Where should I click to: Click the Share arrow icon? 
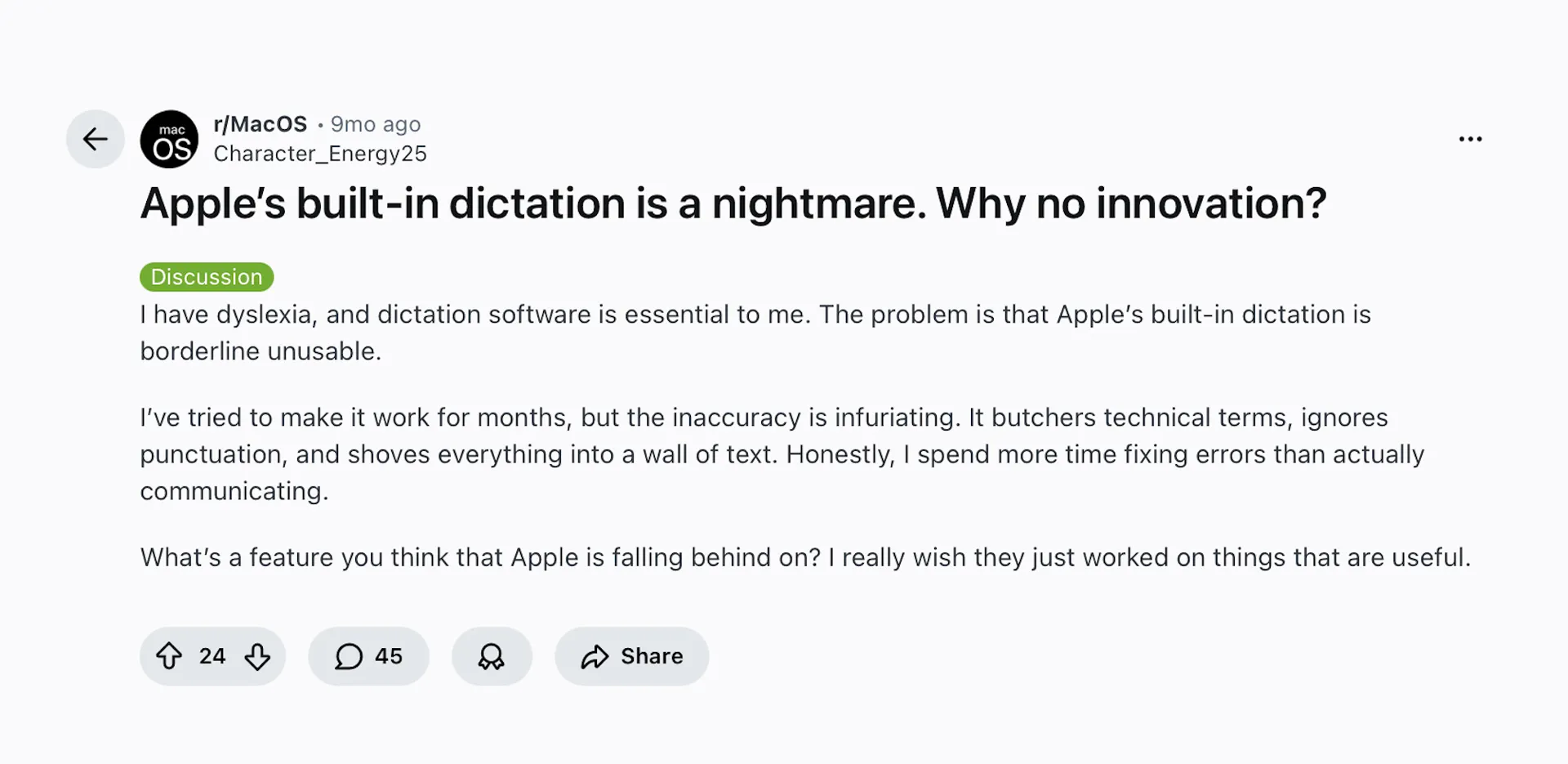tap(595, 655)
